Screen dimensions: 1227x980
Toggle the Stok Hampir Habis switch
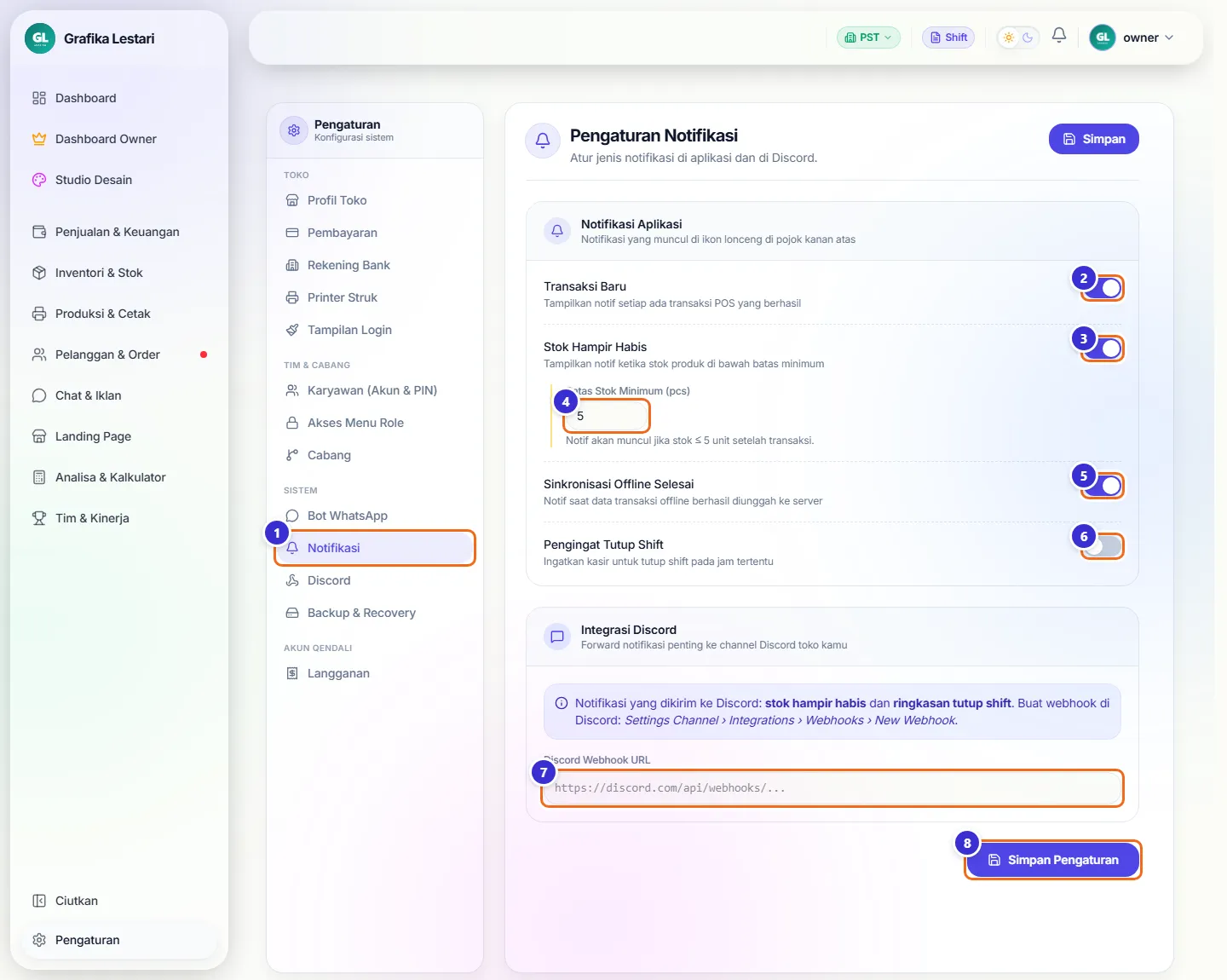coord(1103,349)
